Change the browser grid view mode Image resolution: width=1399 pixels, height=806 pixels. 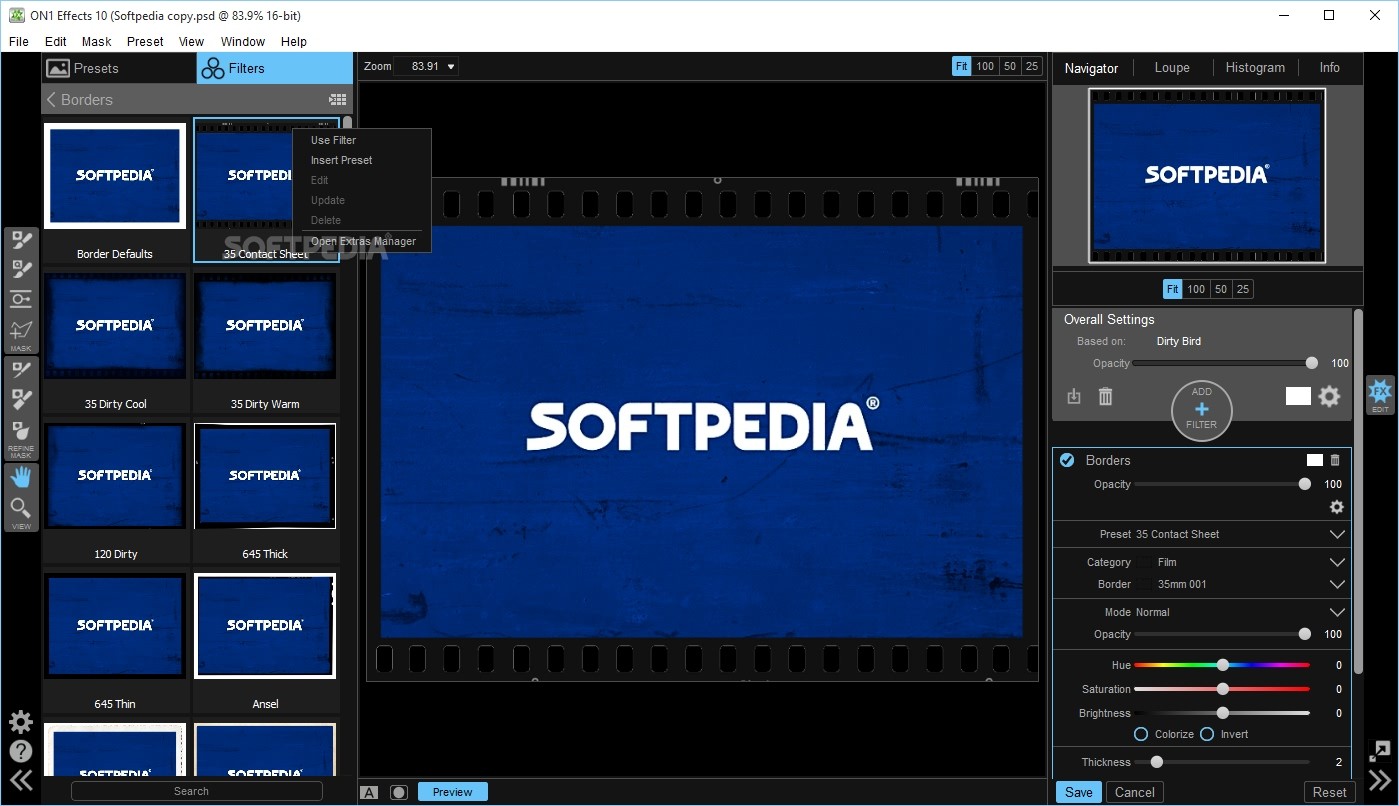pyautogui.click(x=337, y=100)
